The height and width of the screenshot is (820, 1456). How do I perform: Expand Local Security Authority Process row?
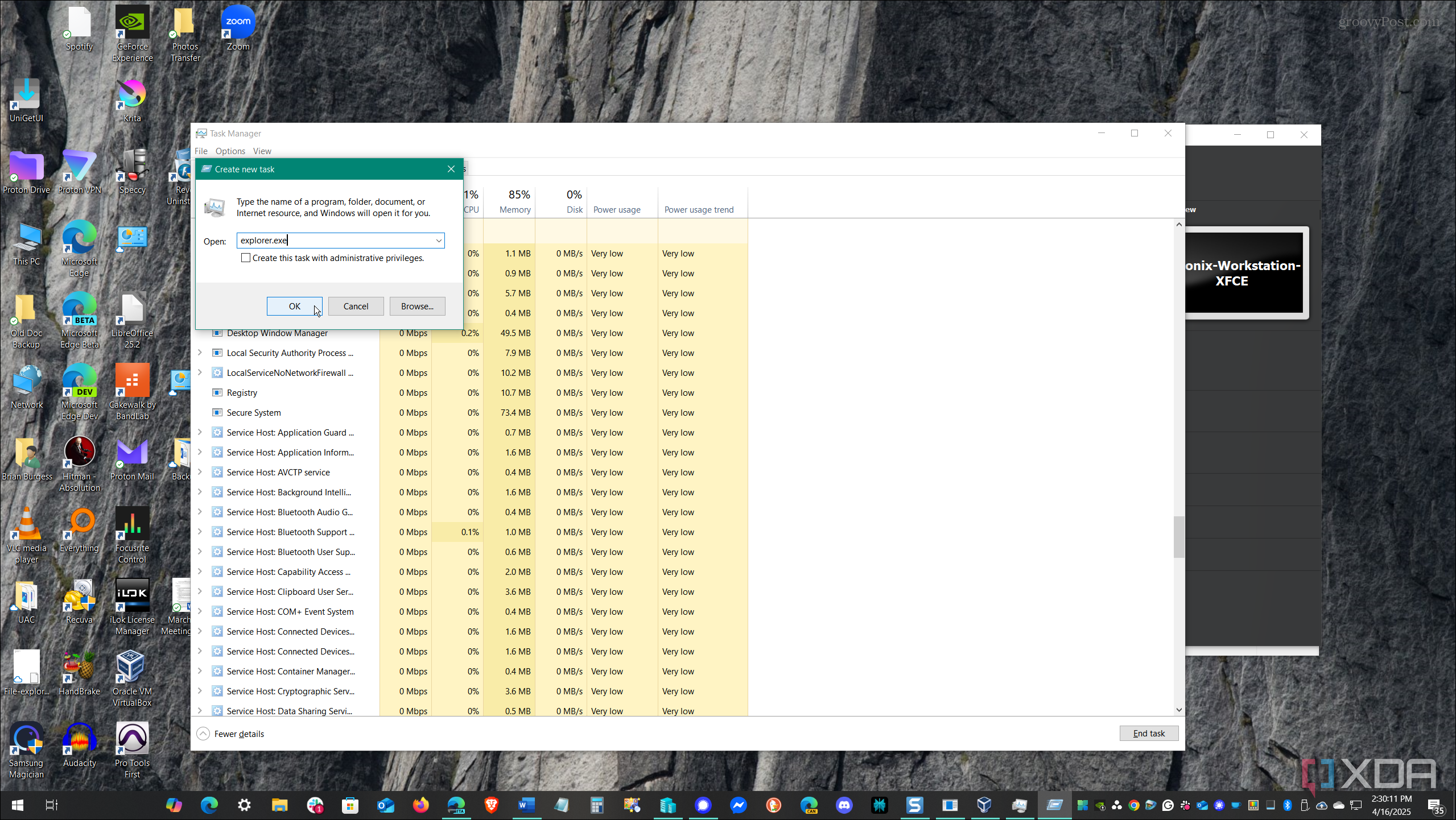tap(200, 353)
